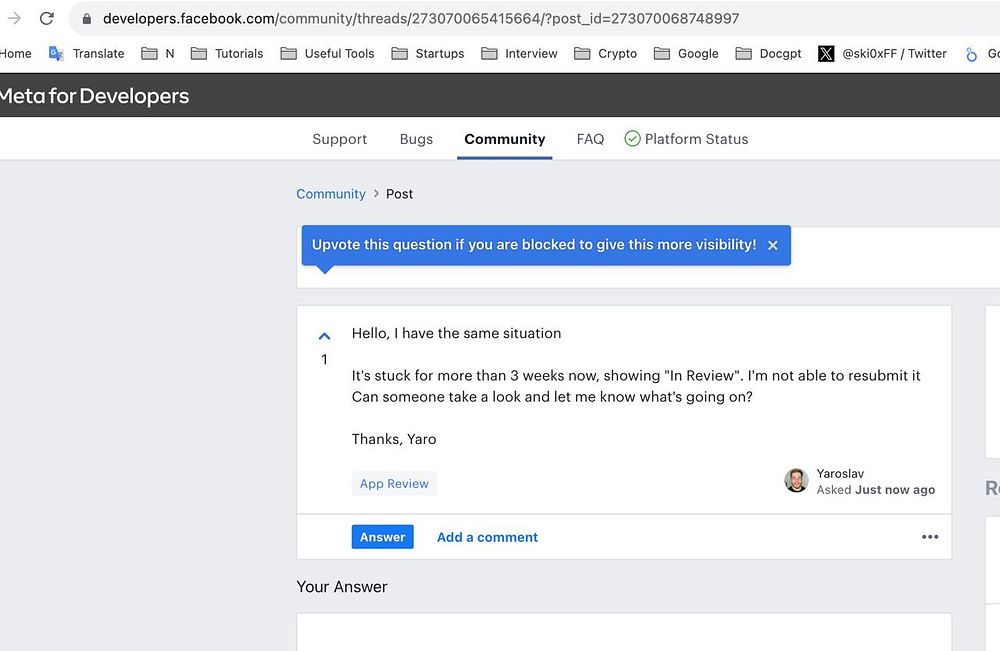Click the browser address bar URL

[420, 19]
